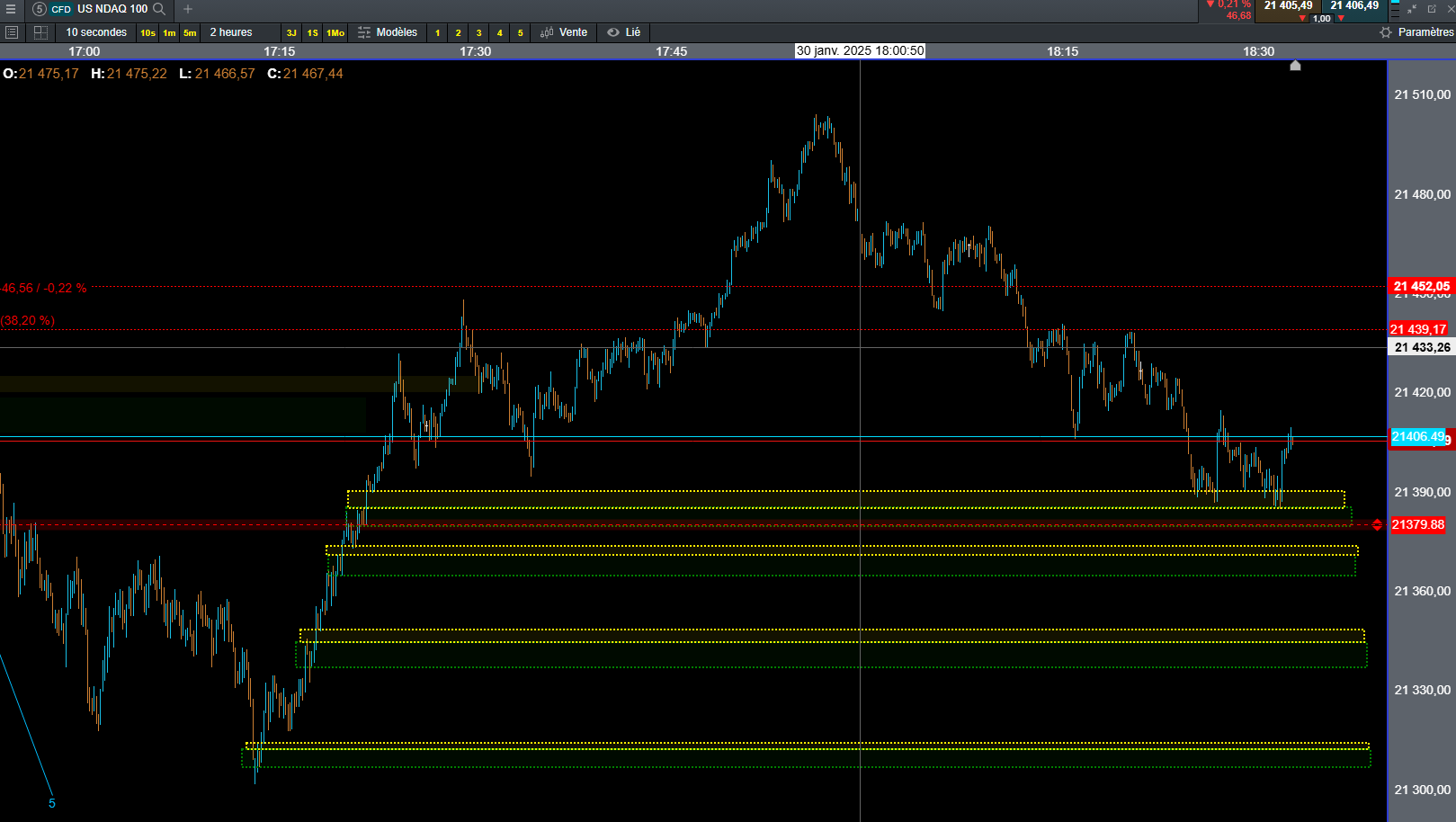Image resolution: width=1456 pixels, height=822 pixels.
Task: Switch to 10s timeframe shortcut
Action: [x=147, y=33]
